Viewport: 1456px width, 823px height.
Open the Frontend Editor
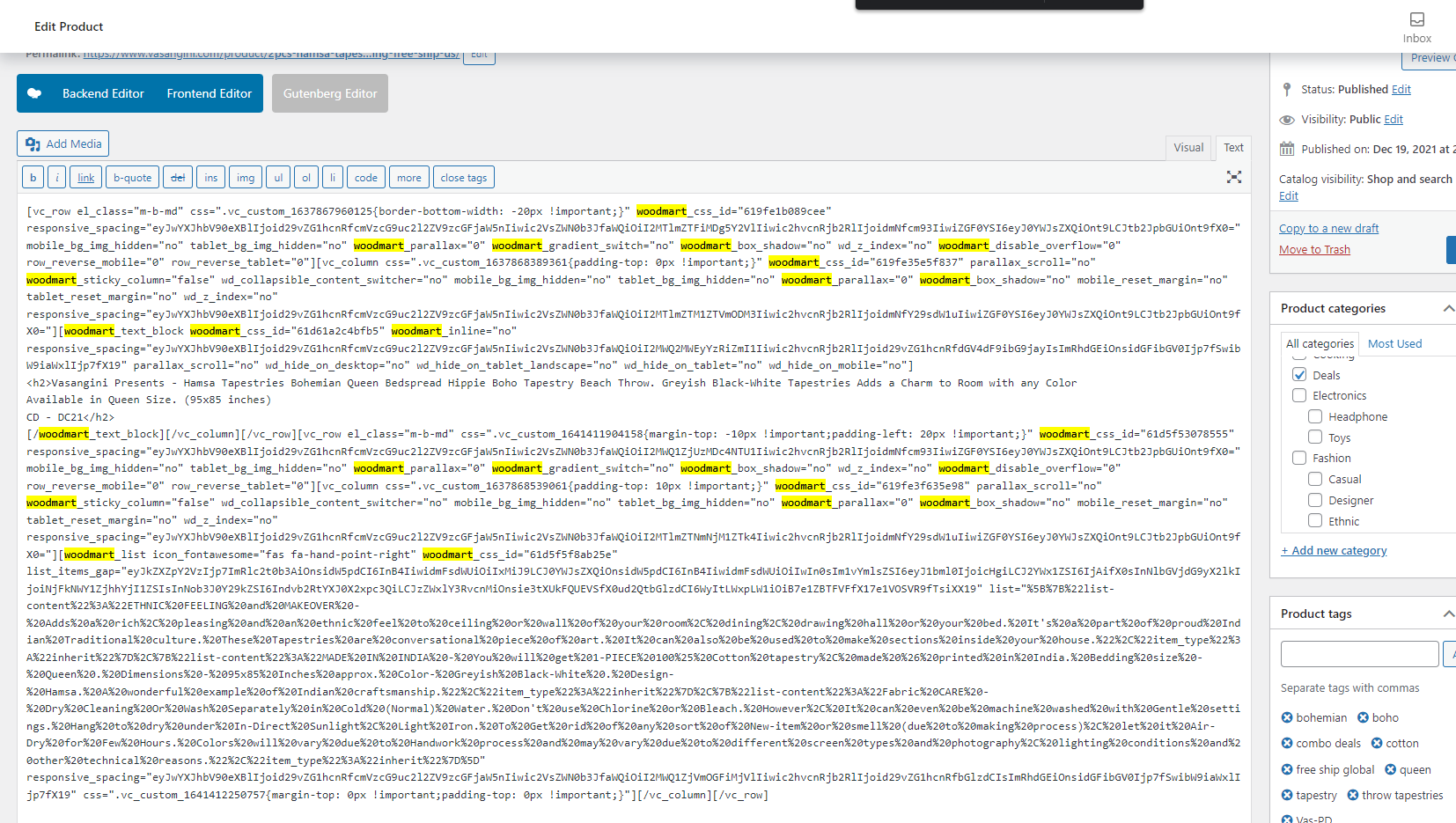tap(210, 93)
